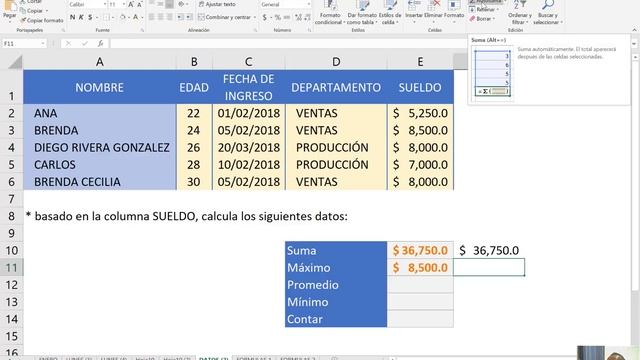Image resolution: width=640 pixels, height=360 pixels.
Task: Click the empty Mínimo result cell
Action: [420, 302]
